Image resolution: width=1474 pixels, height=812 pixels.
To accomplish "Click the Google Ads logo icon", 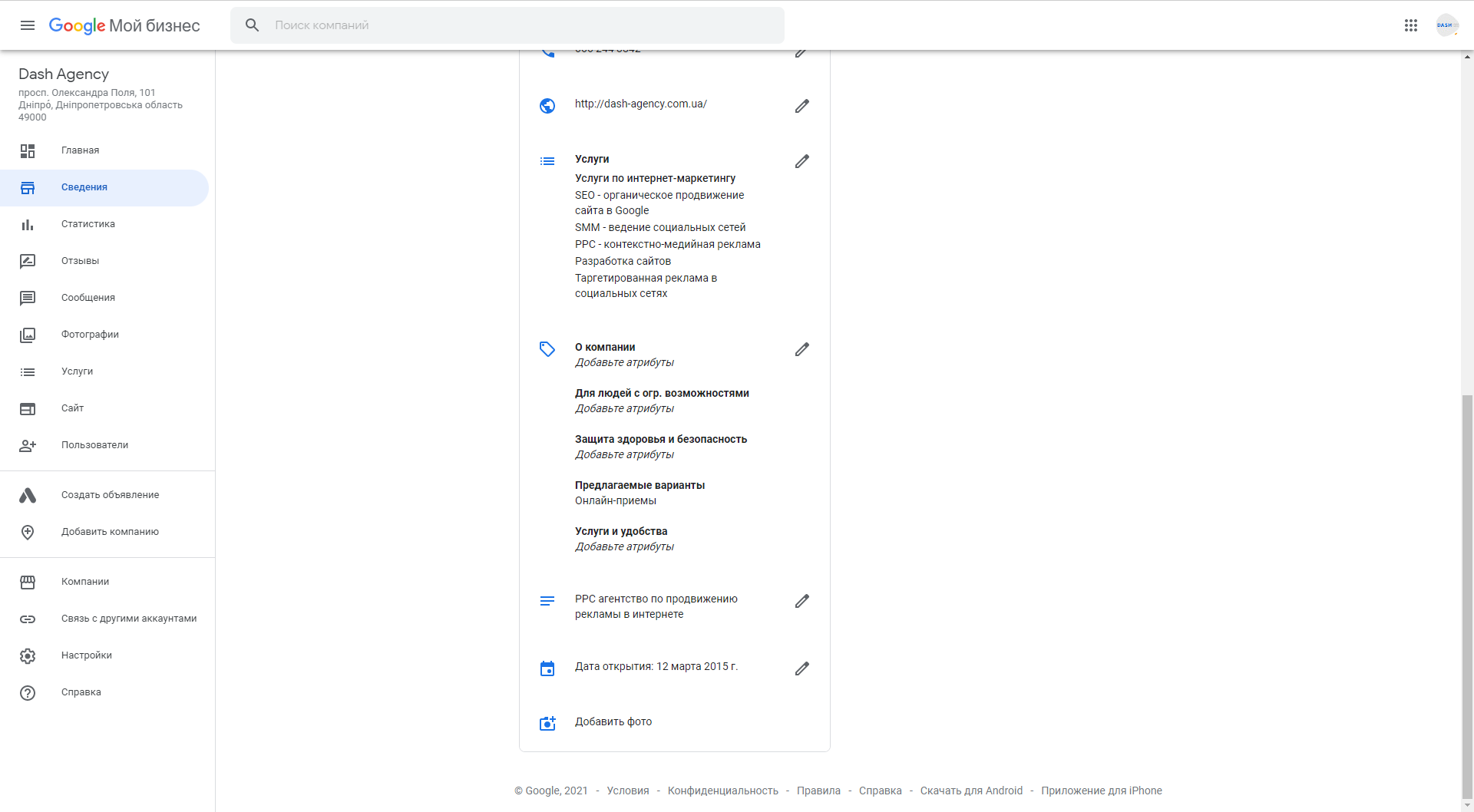I will pyautogui.click(x=28, y=495).
